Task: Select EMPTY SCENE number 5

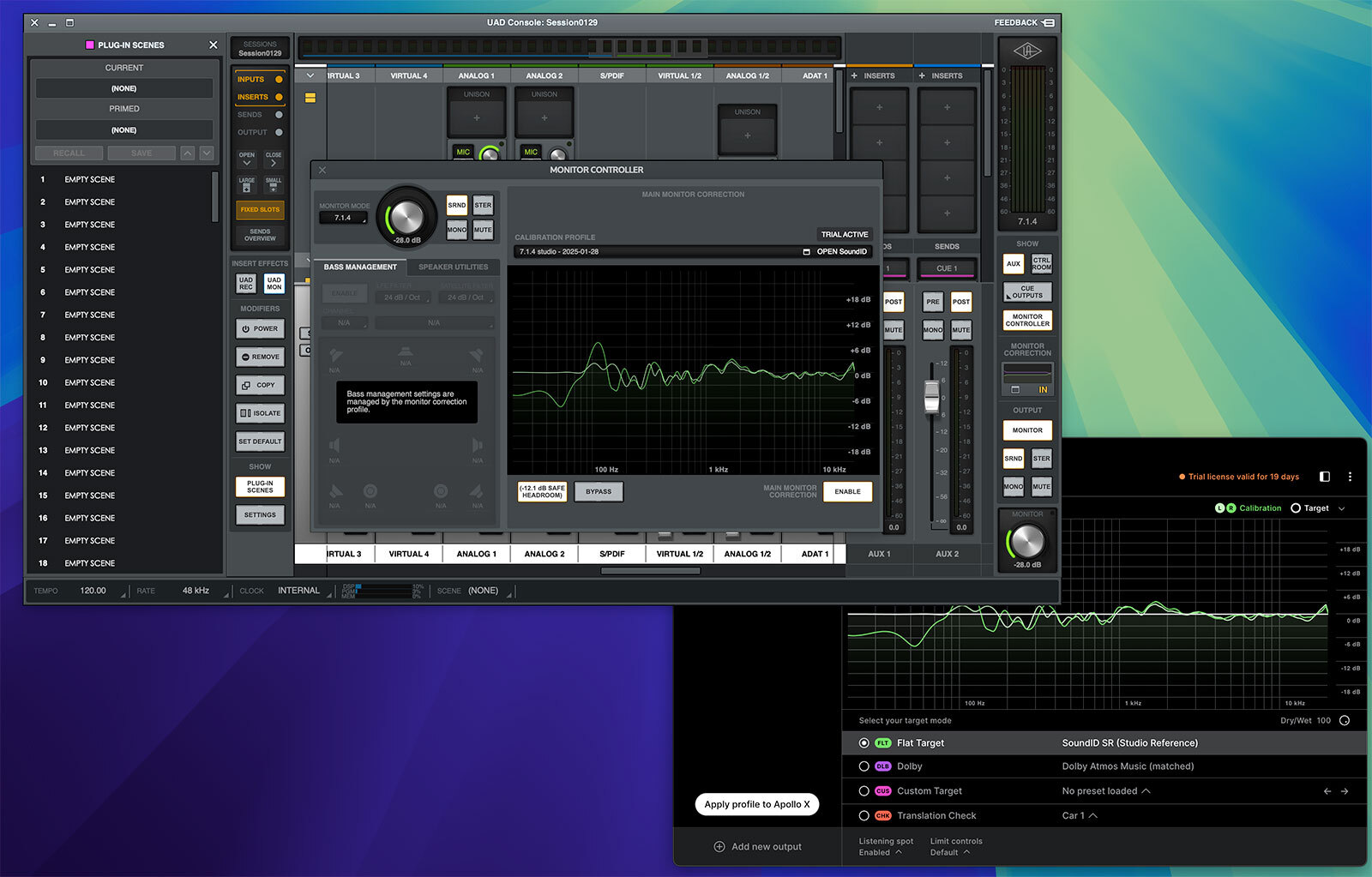Action: 120,269
